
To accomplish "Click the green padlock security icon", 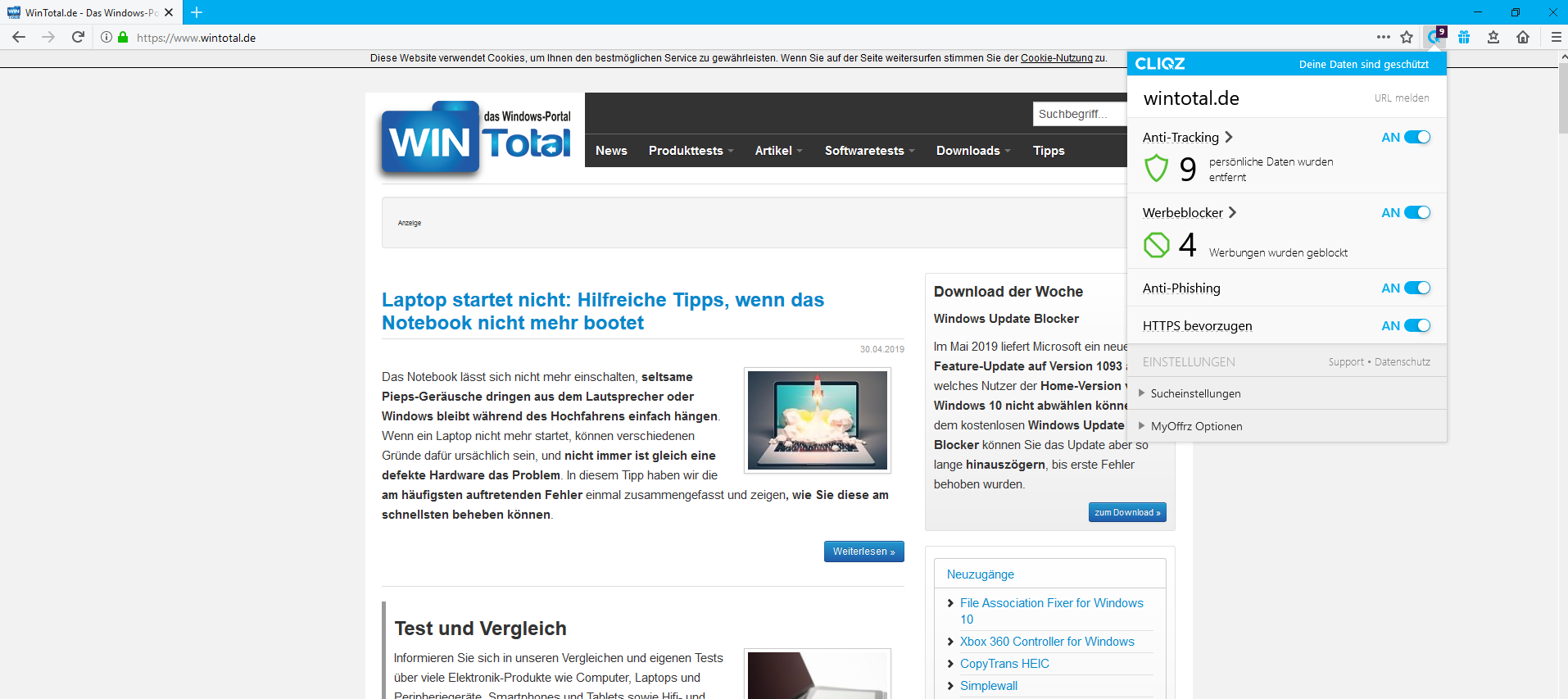I will coord(123,37).
